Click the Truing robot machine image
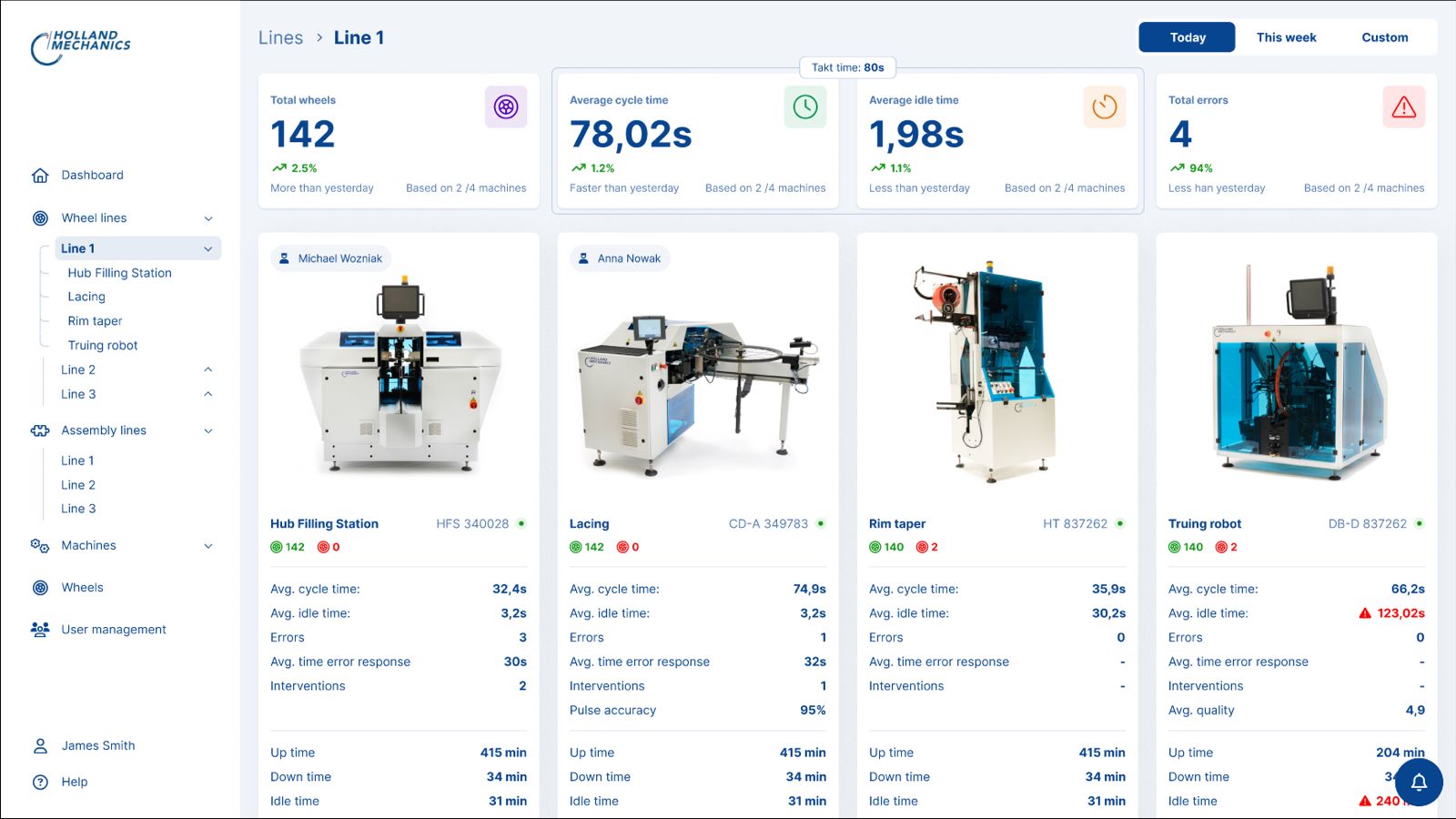This screenshot has width=1456, height=819. click(x=1297, y=375)
